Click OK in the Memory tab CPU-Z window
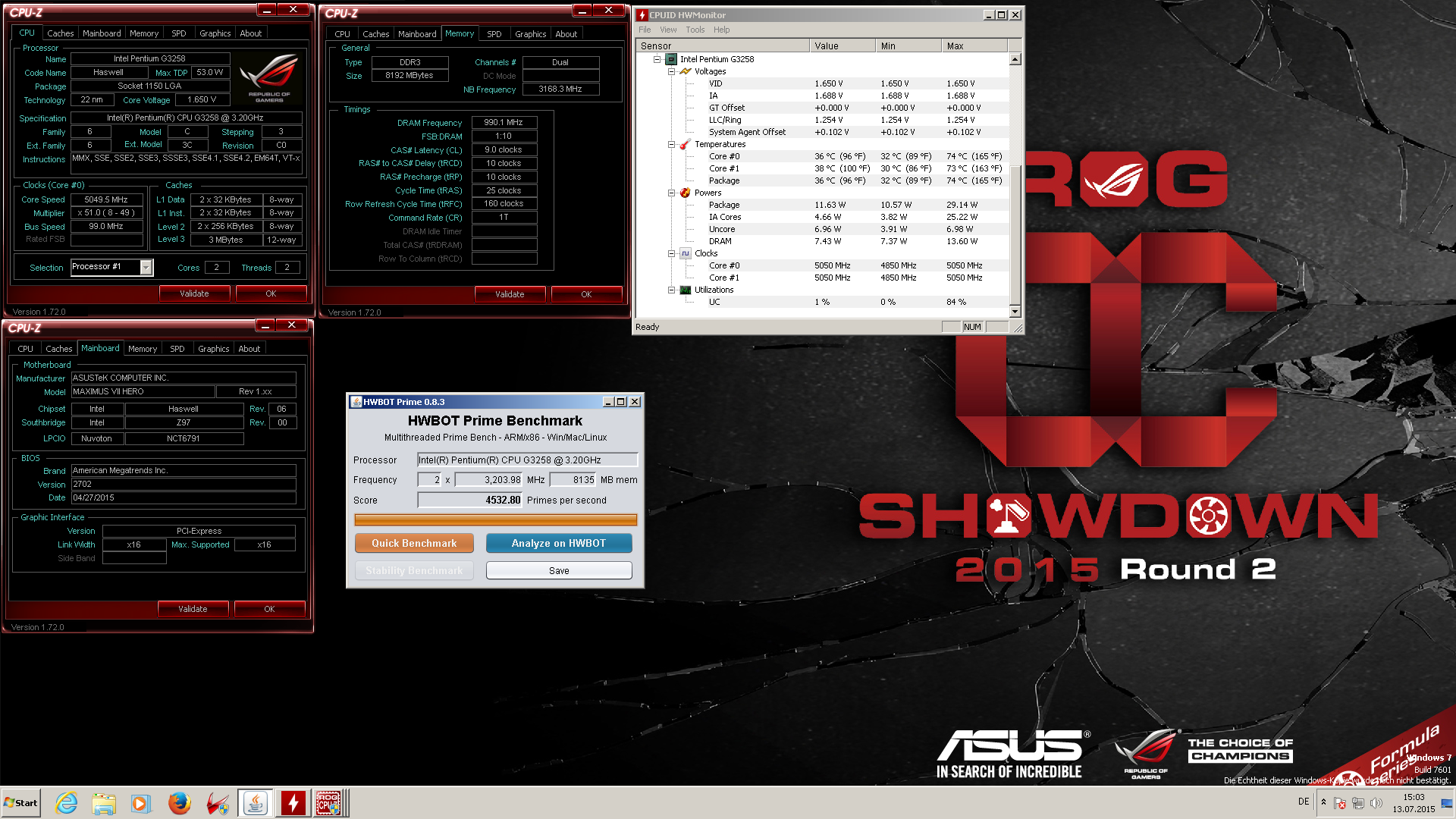The height and width of the screenshot is (819, 1456). 586,294
